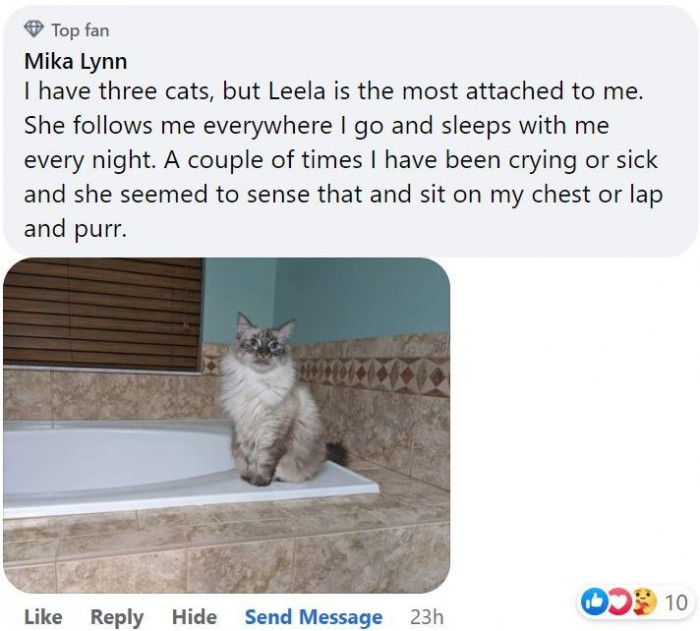
Task: Open the reaction count showing 10
Action: point(675,602)
